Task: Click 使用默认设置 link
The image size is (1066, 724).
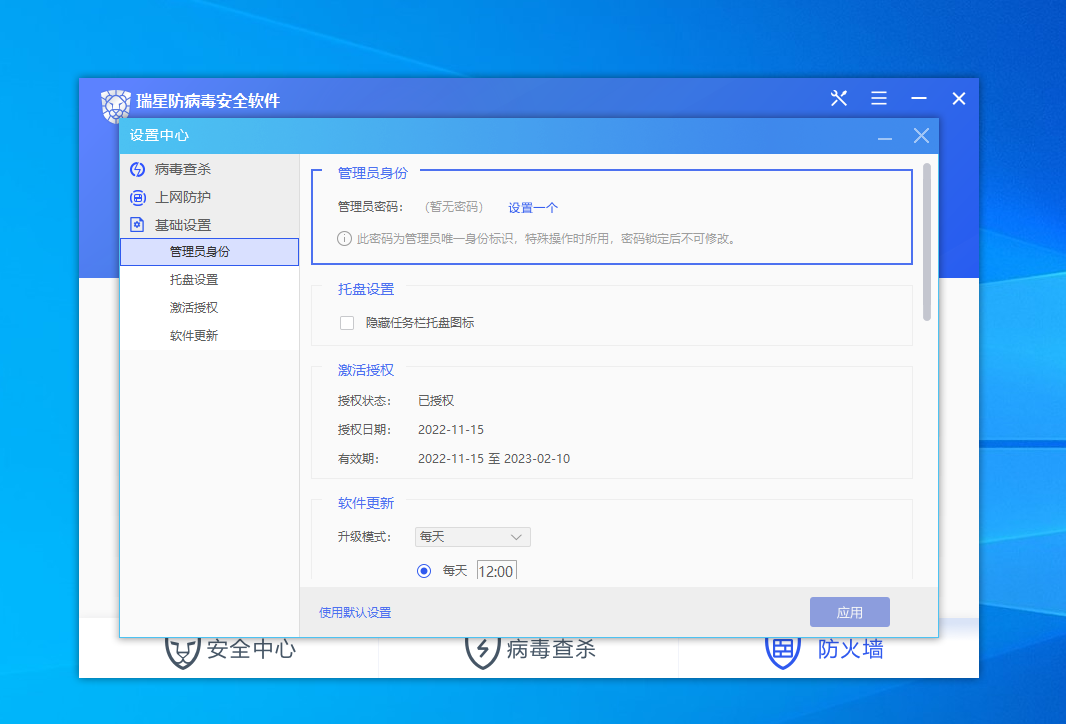Action: pyautogui.click(x=355, y=613)
